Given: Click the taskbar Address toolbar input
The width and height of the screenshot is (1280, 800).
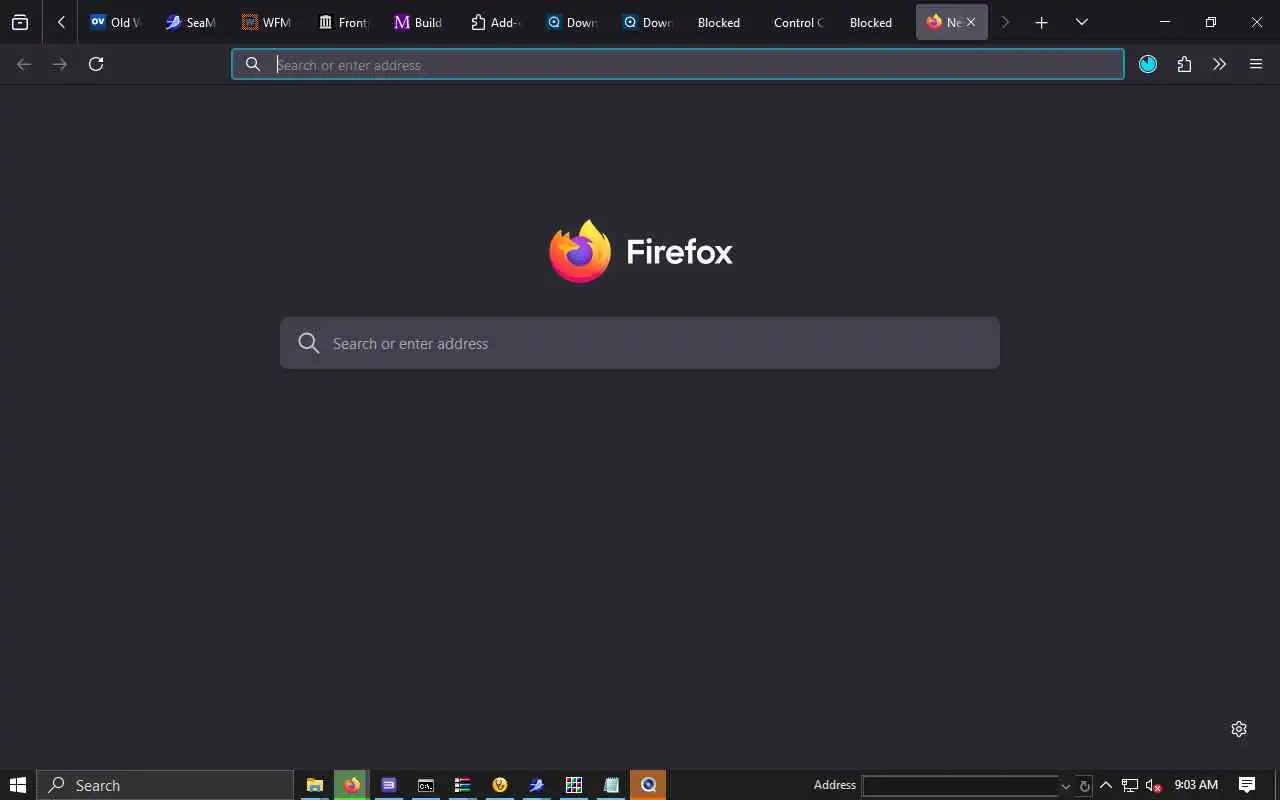Looking at the screenshot, I should (960, 786).
